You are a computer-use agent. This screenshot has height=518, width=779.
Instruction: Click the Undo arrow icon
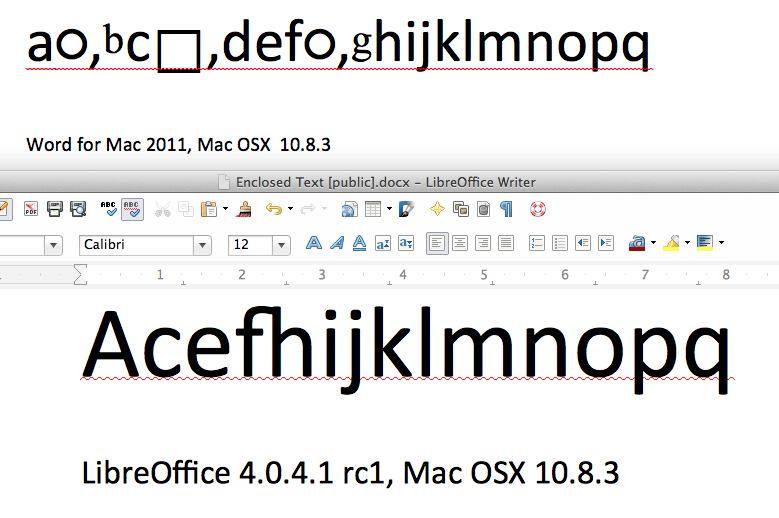(273, 209)
